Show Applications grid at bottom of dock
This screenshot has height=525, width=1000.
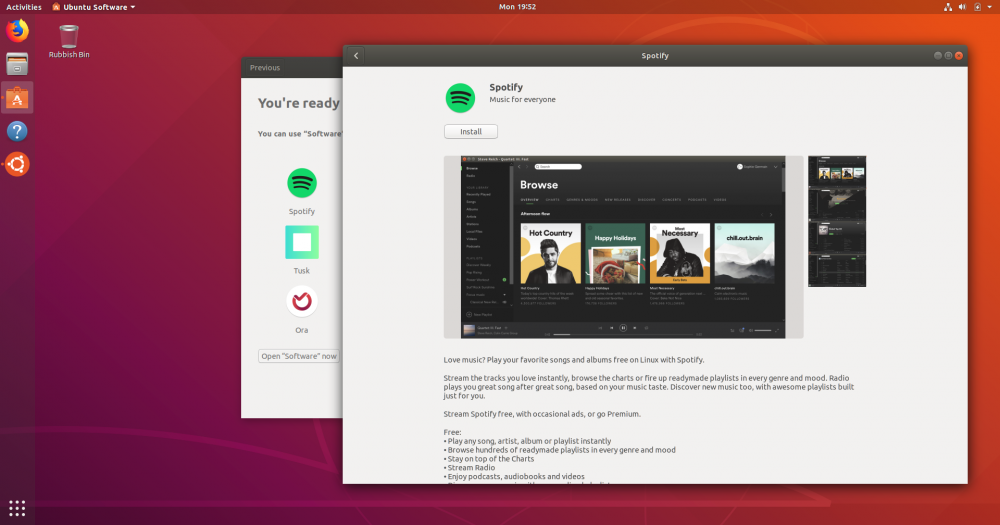(17, 508)
